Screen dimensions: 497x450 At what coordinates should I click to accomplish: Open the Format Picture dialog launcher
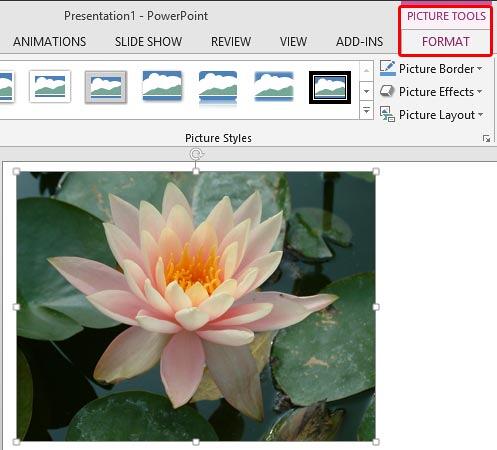[x=487, y=138]
